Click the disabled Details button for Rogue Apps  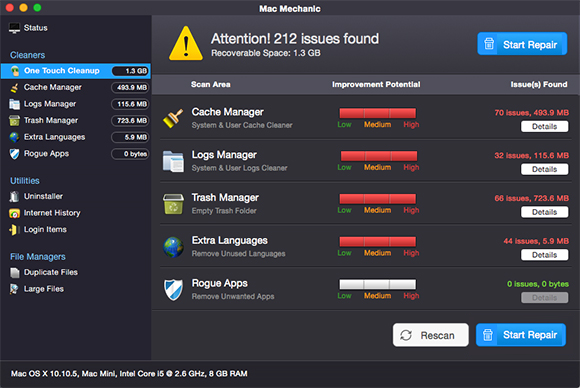[x=544, y=298]
